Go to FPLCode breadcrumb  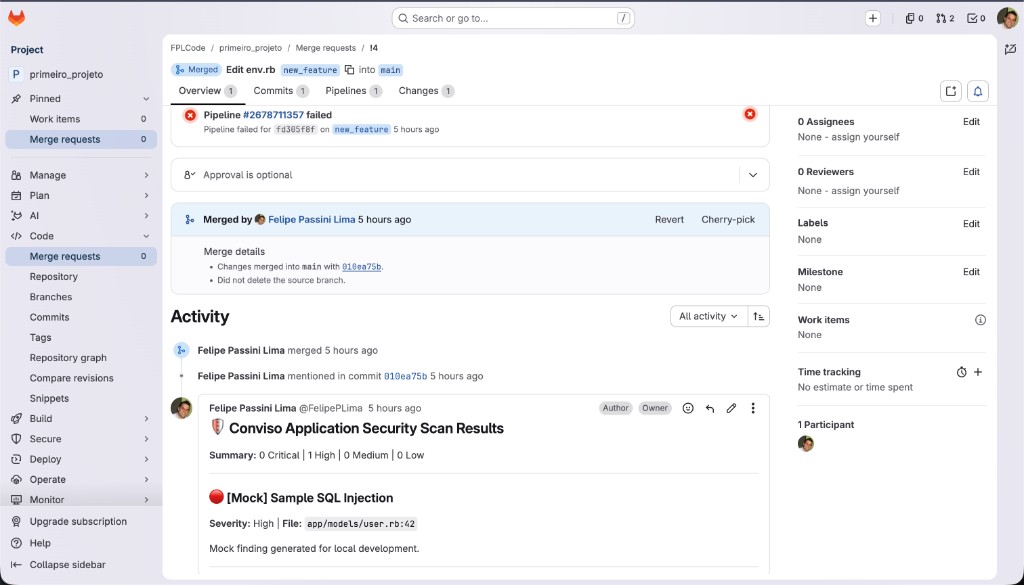188,48
